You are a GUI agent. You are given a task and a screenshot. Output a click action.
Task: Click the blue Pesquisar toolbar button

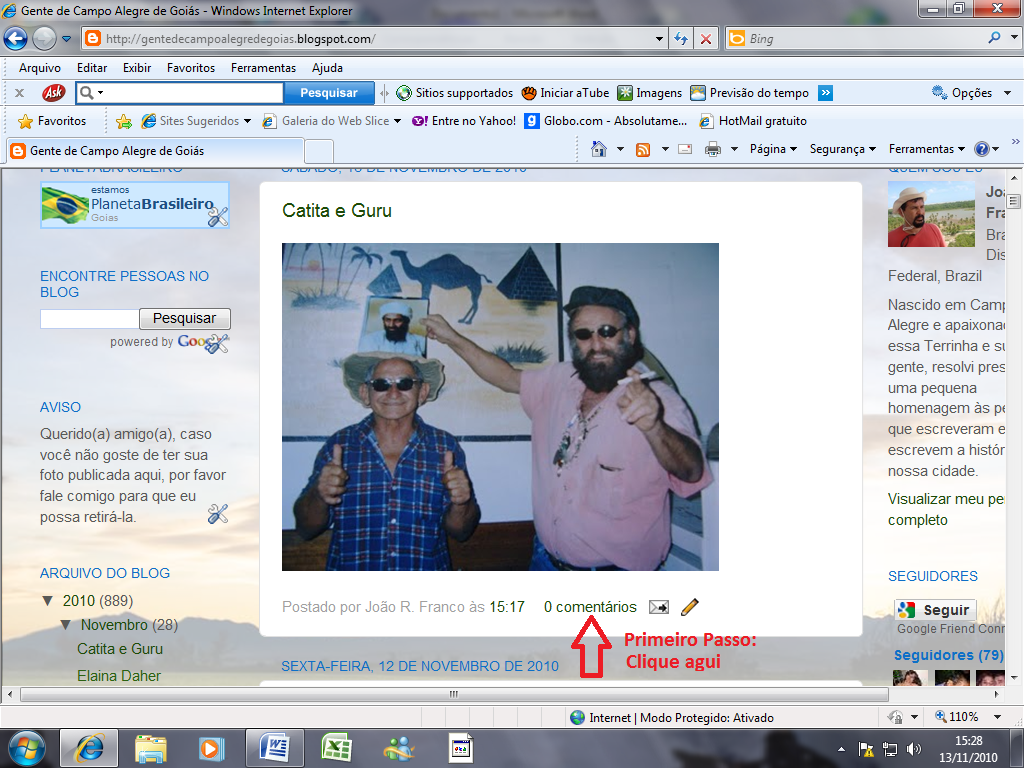329,93
